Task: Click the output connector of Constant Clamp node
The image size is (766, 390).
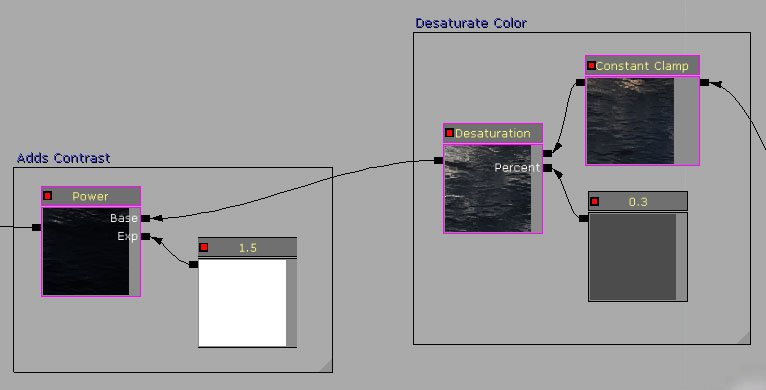Action: point(580,83)
